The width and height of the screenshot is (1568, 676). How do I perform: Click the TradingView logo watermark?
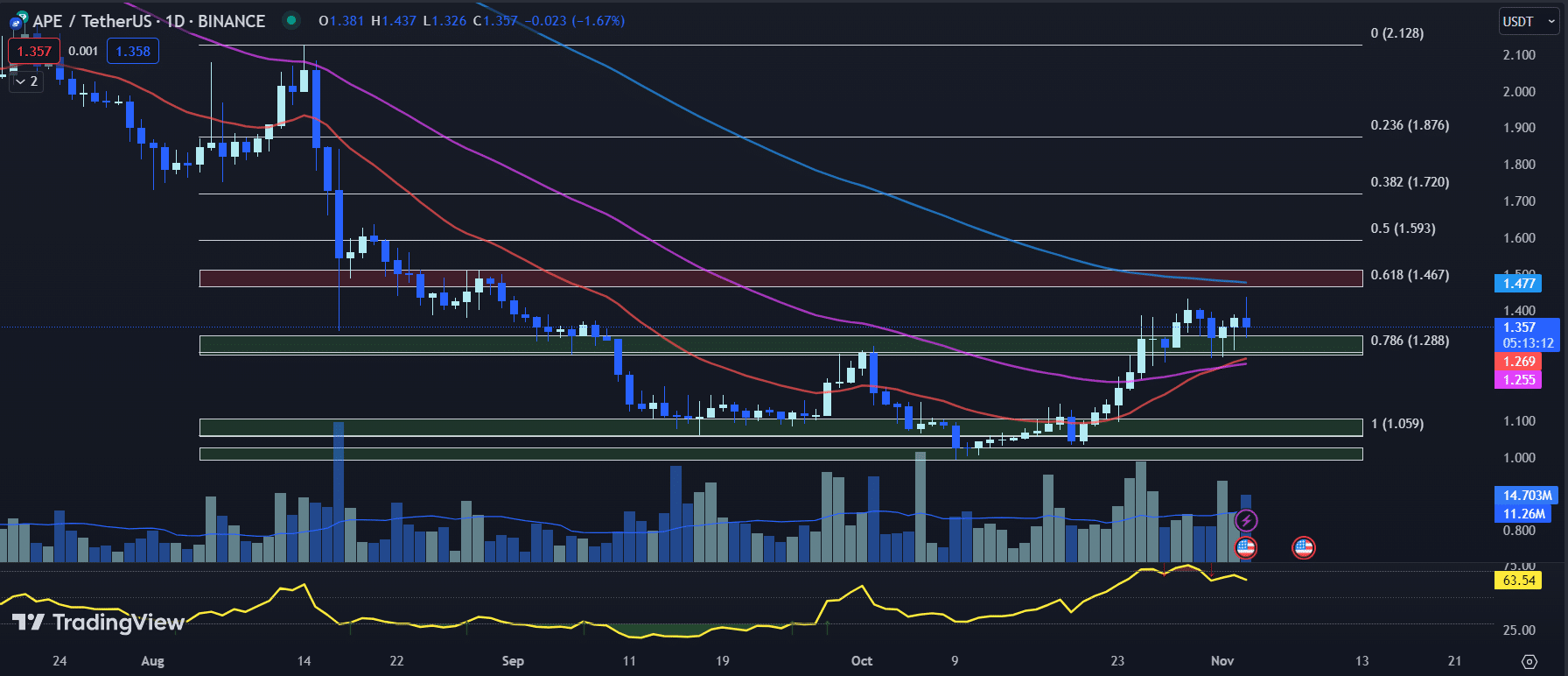pos(98,623)
